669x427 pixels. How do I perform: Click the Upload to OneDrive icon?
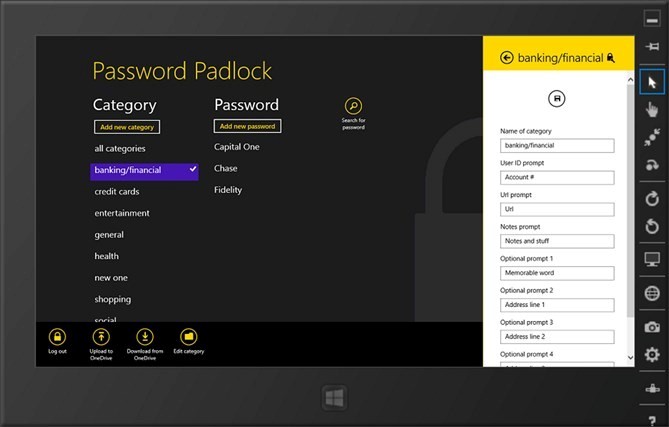click(x=101, y=337)
